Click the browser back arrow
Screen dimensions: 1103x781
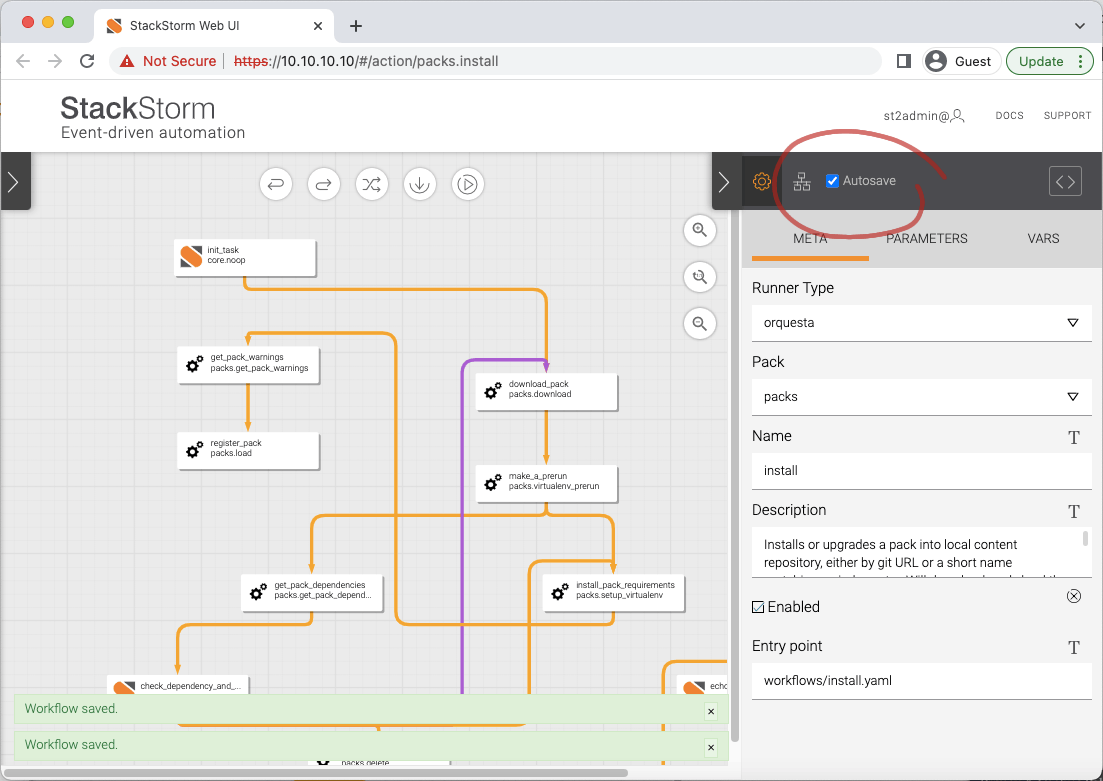tap(23, 61)
